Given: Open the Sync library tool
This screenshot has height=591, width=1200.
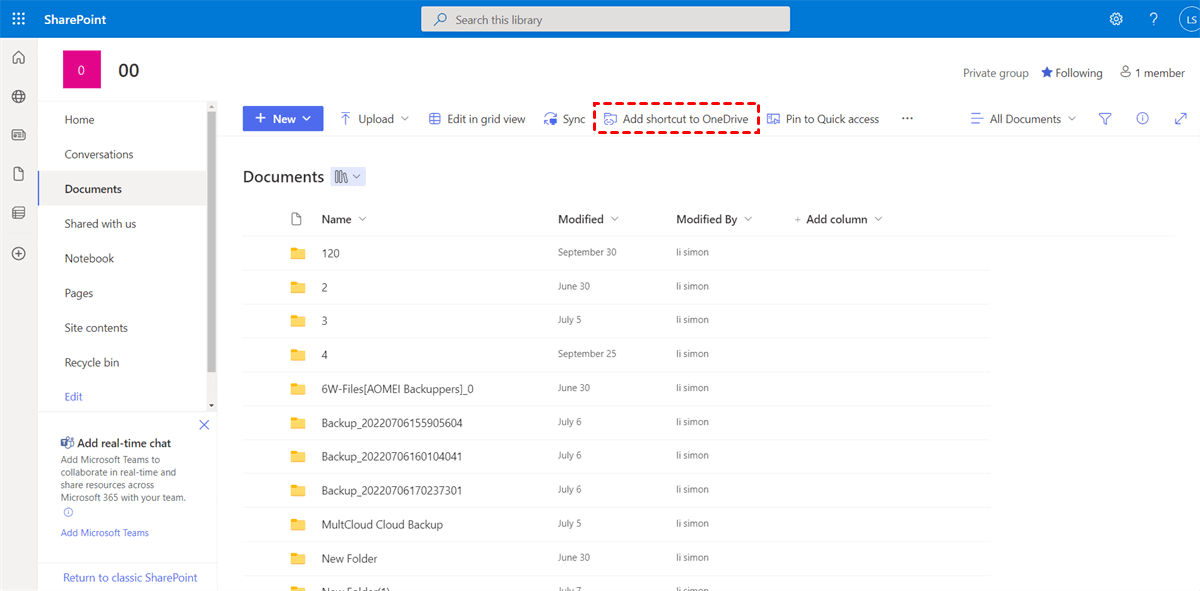Looking at the screenshot, I should 564,118.
